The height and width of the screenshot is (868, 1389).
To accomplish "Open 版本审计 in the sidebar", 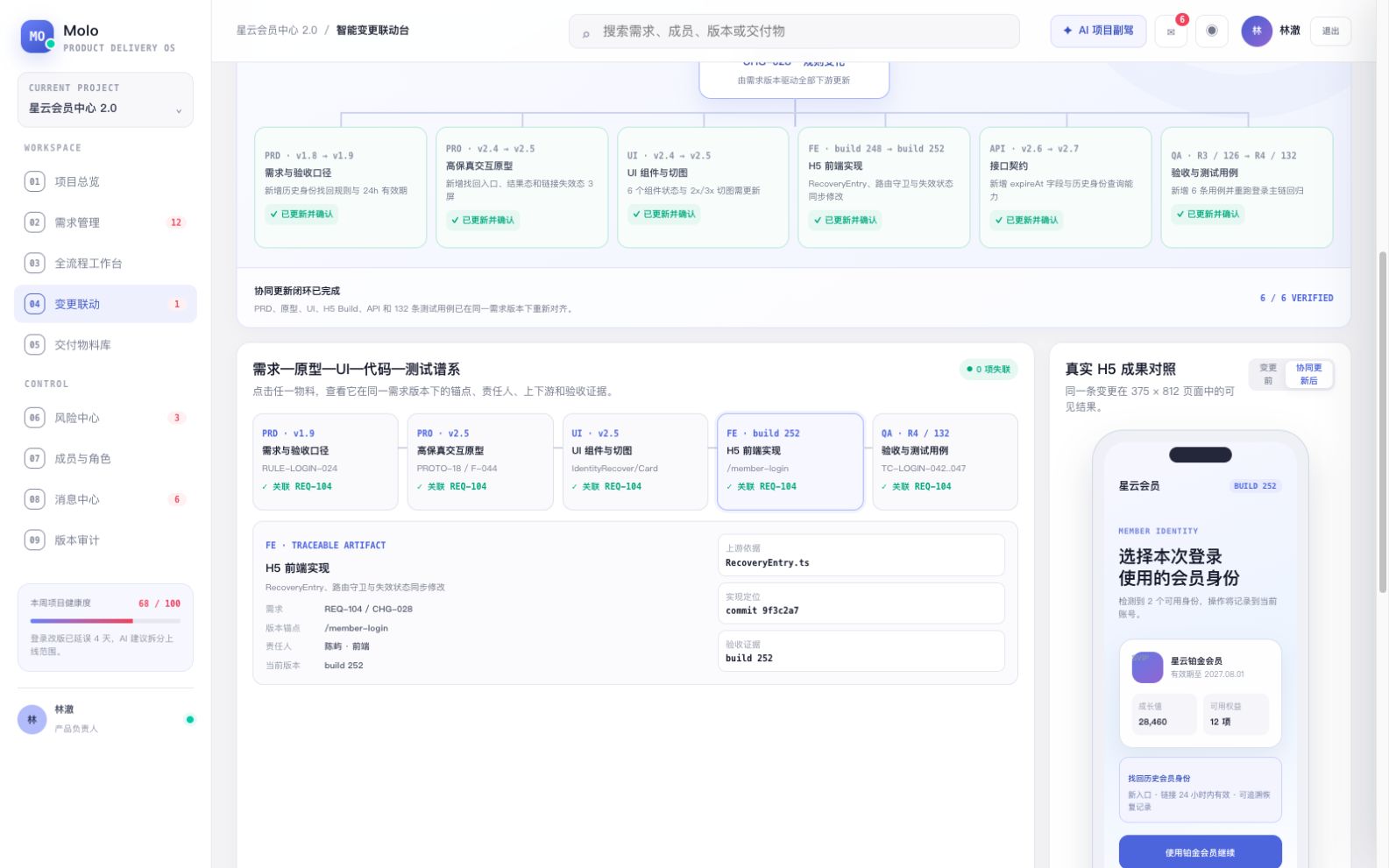I will pyautogui.click(x=105, y=540).
